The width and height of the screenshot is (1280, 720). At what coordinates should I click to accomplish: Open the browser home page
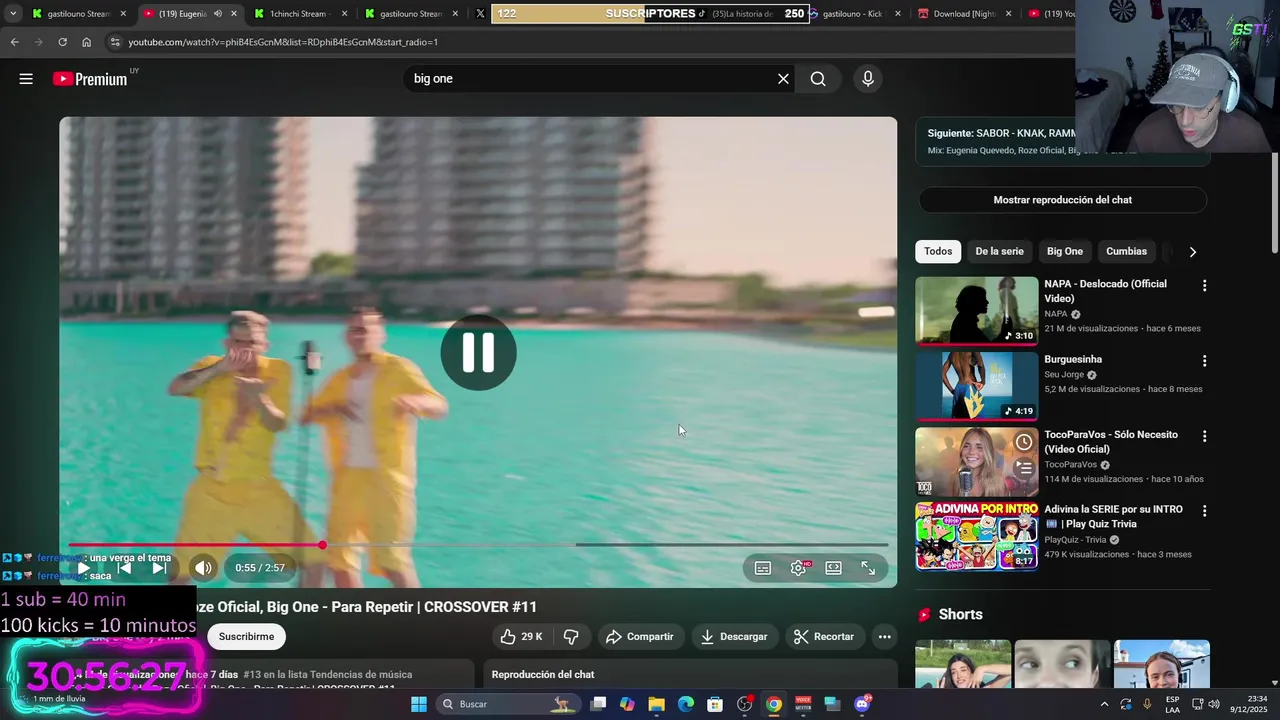click(x=86, y=42)
